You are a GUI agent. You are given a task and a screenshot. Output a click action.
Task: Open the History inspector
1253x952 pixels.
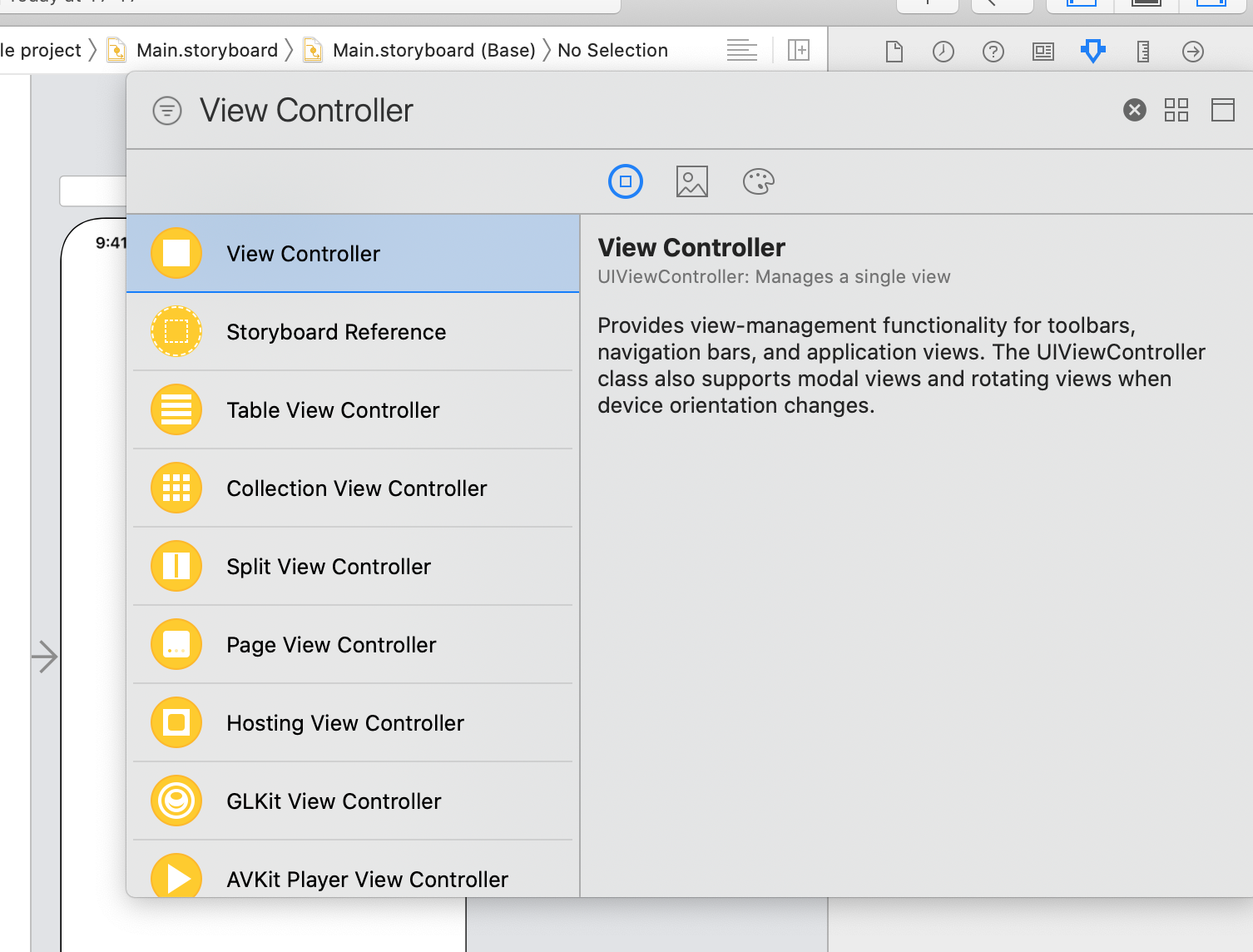tap(943, 51)
